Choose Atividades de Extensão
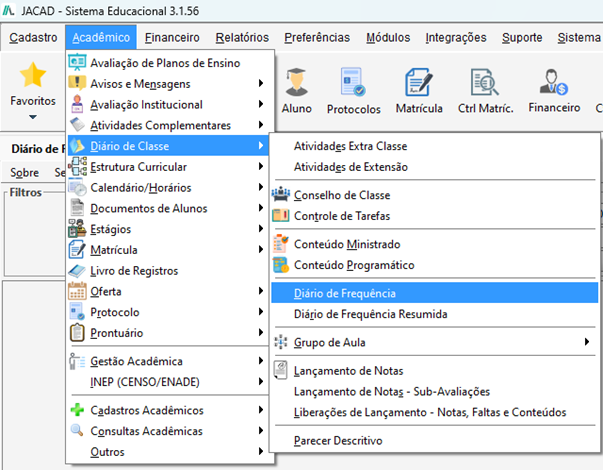 tap(435, 167)
